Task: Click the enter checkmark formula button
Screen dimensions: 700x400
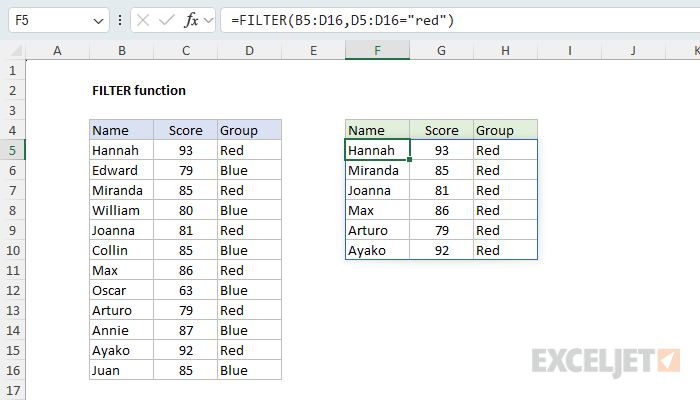Action: [167, 20]
